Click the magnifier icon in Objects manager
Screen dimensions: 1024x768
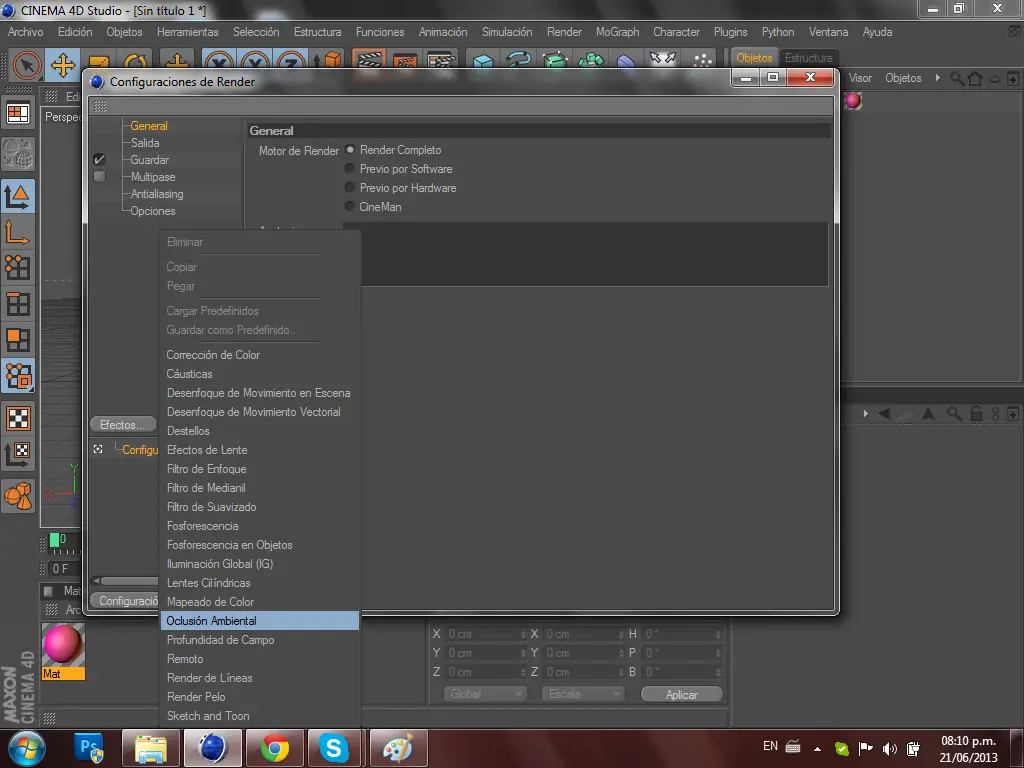[957, 79]
